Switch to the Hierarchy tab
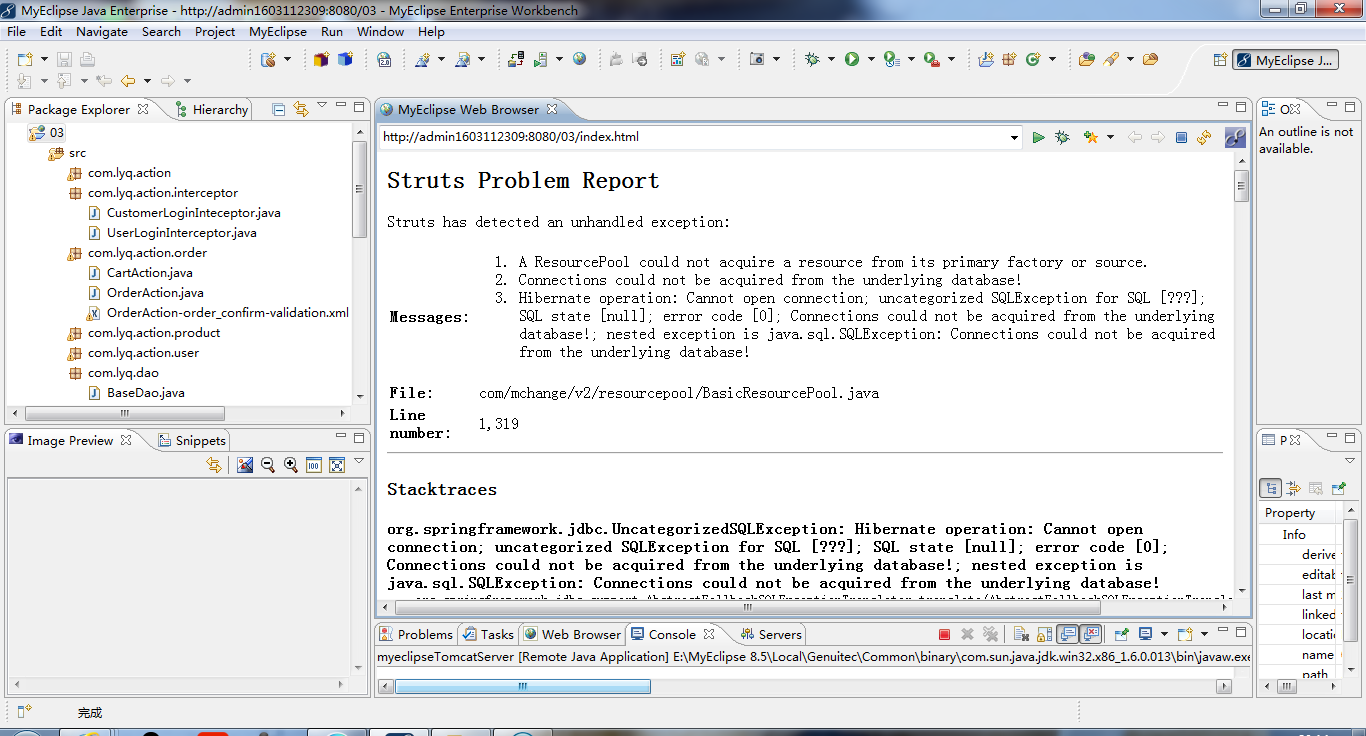The width and height of the screenshot is (1366, 736). point(211,109)
